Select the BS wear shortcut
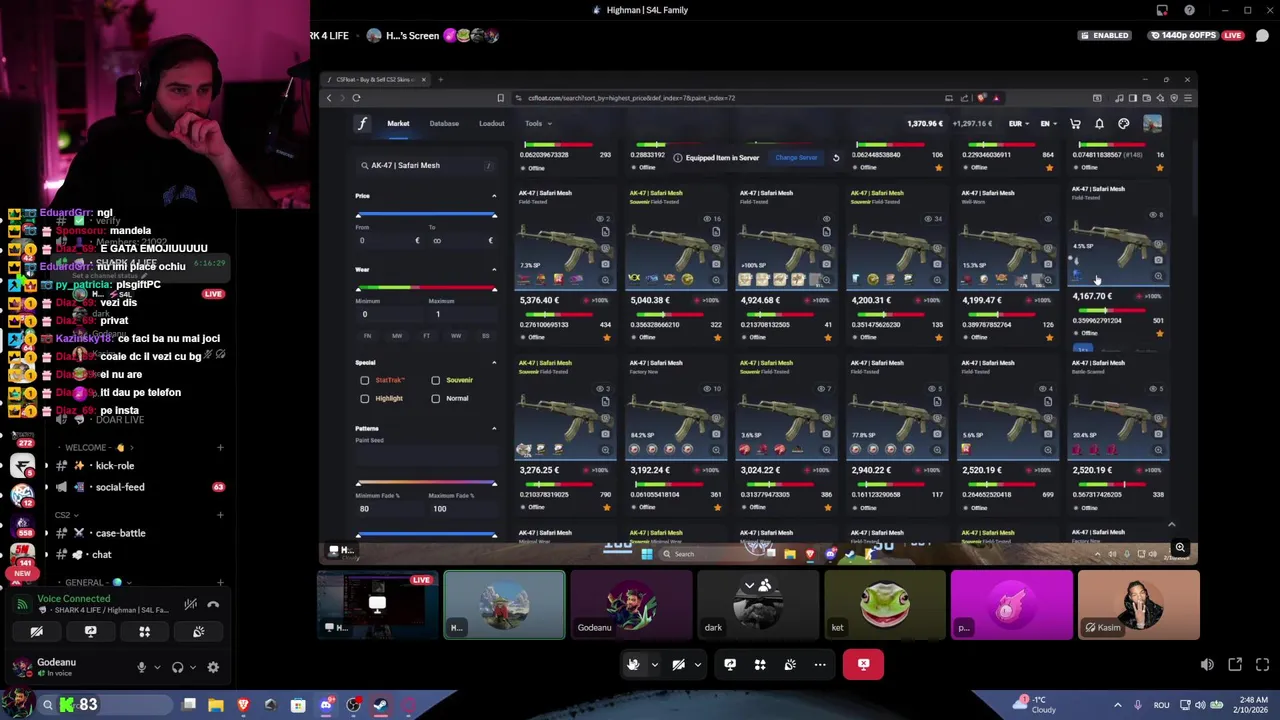The width and height of the screenshot is (1280, 720). pos(486,336)
